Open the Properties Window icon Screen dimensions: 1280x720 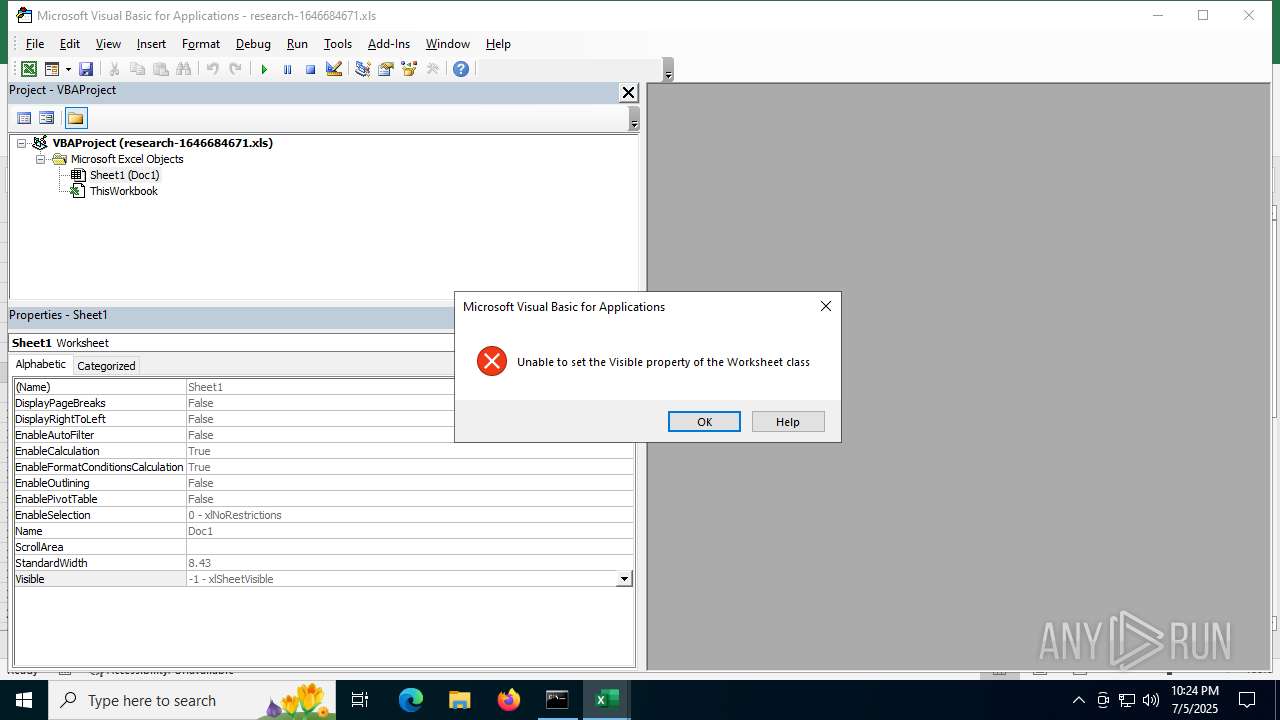(385, 69)
